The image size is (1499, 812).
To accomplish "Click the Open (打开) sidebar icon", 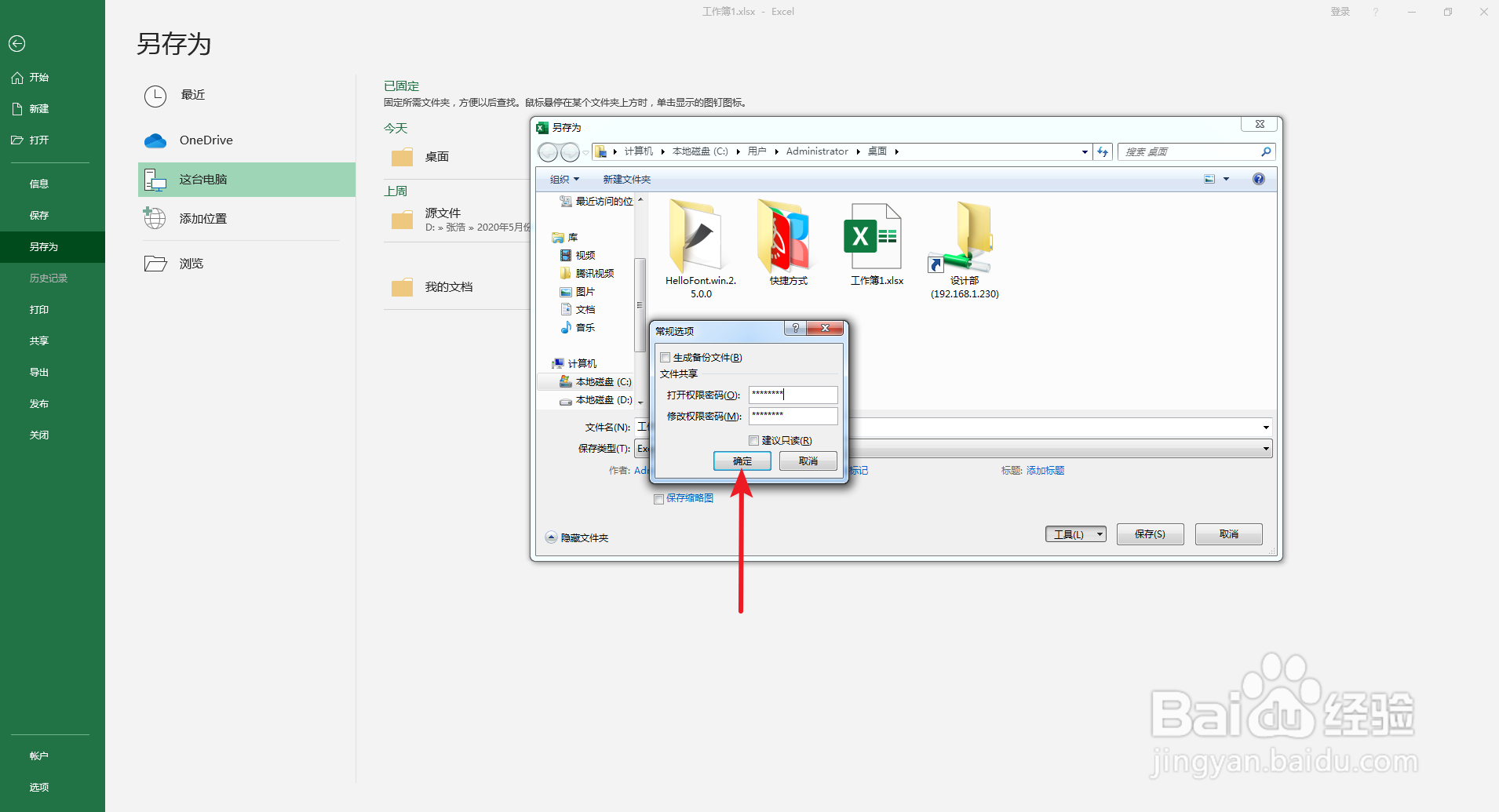I will [17, 140].
